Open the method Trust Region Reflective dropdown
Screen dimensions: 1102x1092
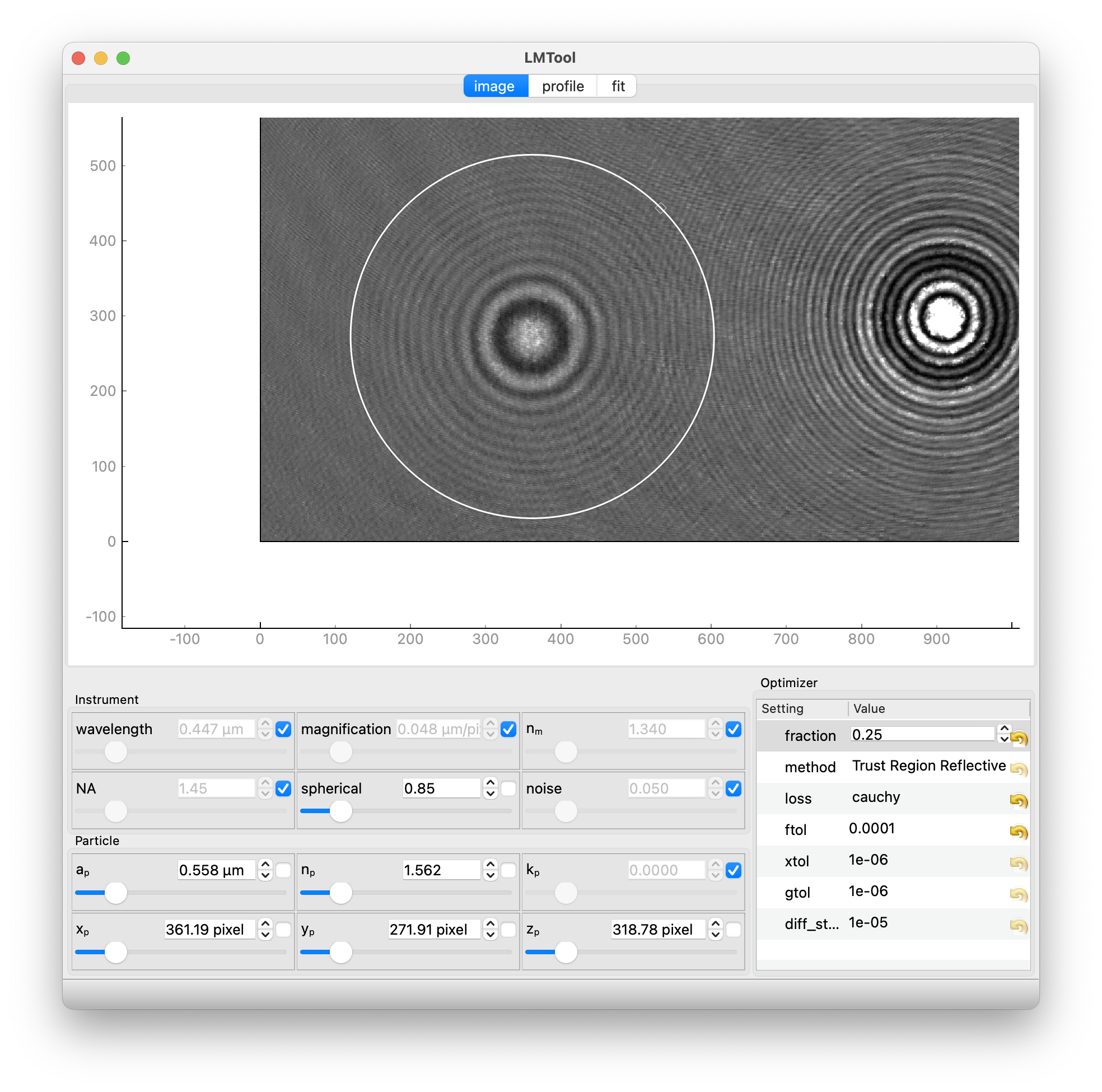928,766
